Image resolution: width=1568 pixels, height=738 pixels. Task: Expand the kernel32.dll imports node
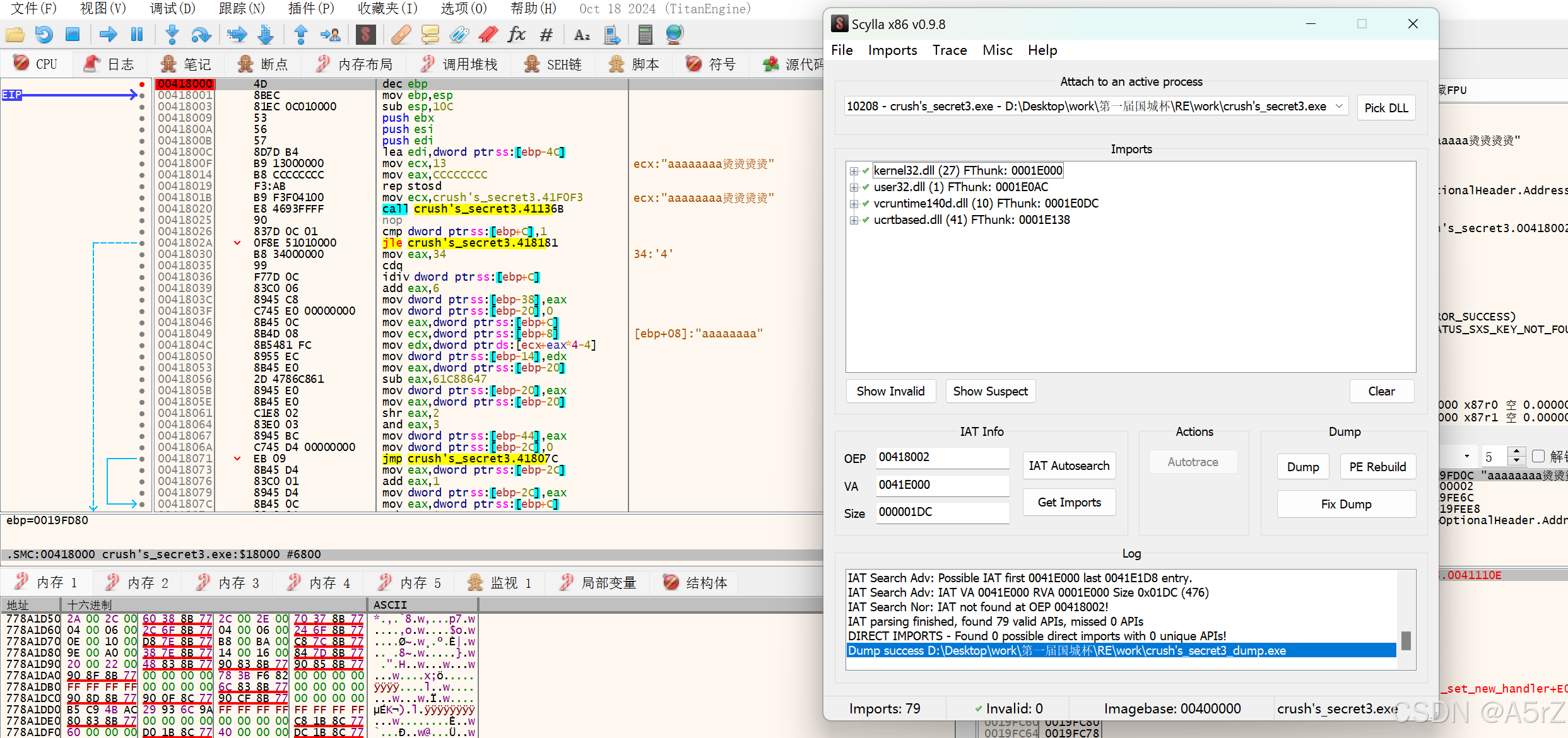(854, 171)
